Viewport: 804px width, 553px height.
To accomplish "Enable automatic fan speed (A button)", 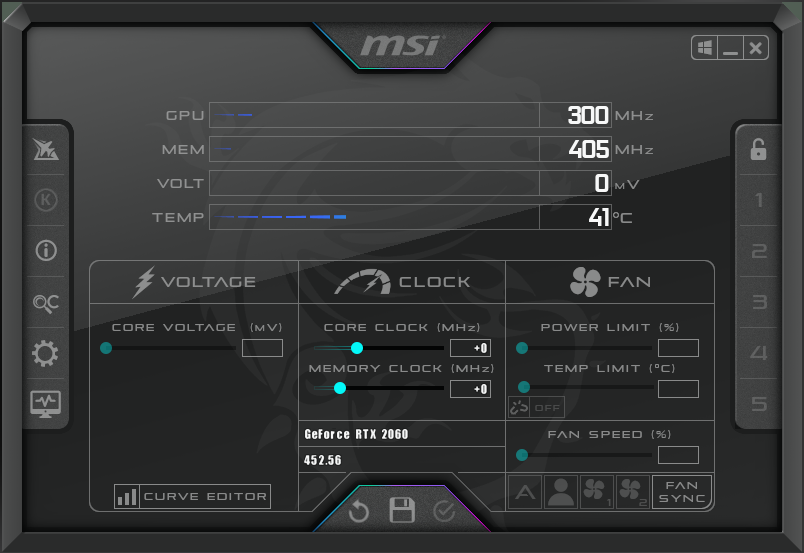I will [525, 491].
